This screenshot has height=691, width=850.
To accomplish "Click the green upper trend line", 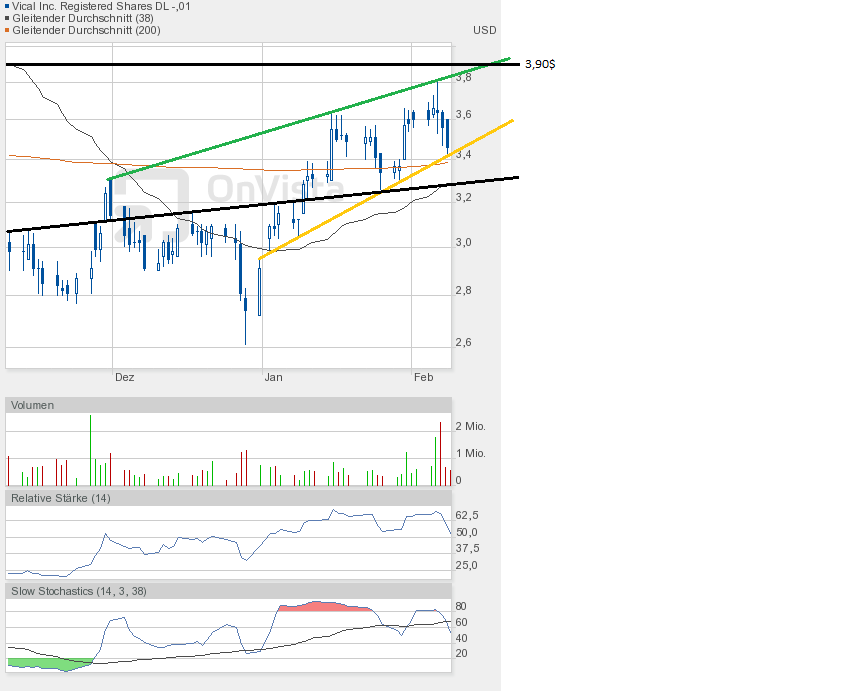I will coord(300,128).
